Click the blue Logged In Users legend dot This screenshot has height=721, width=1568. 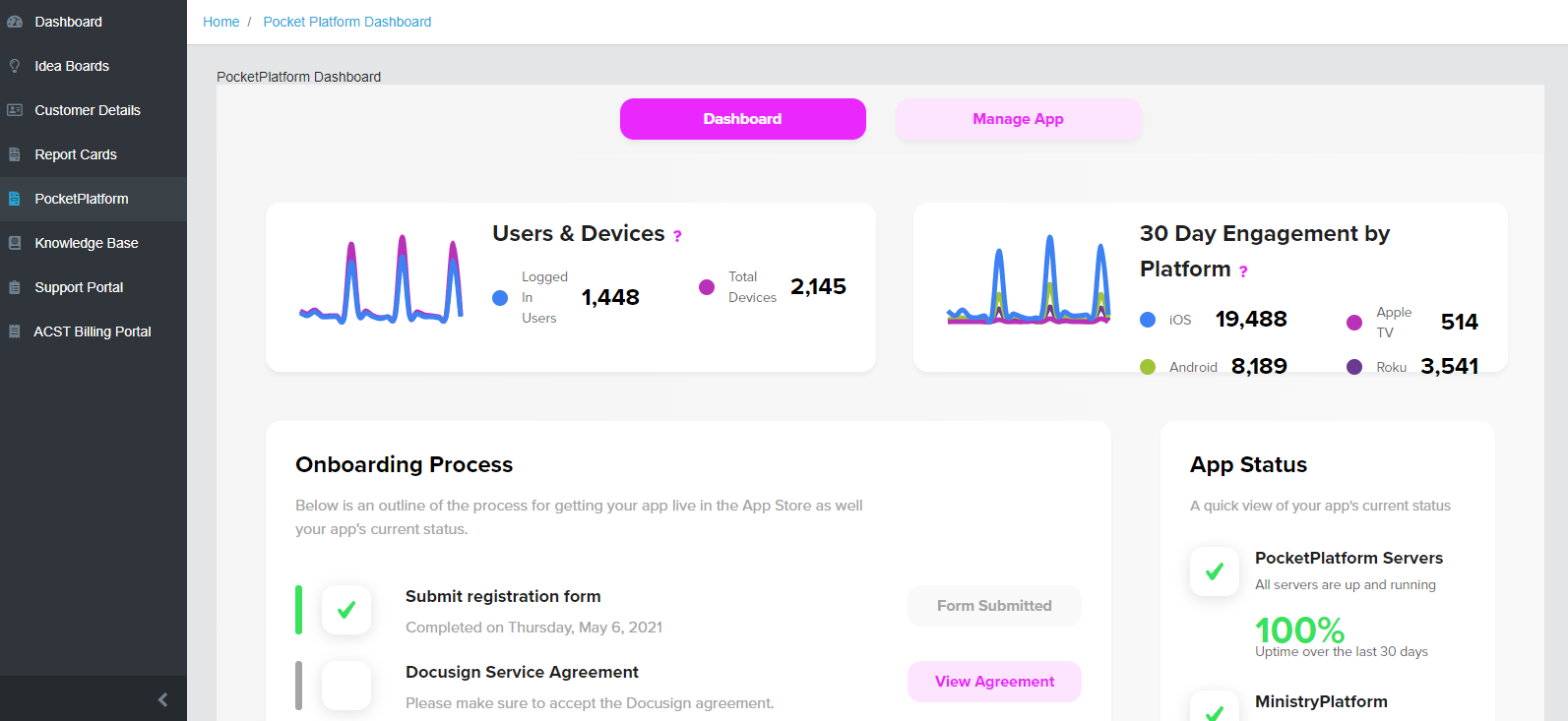(x=500, y=298)
